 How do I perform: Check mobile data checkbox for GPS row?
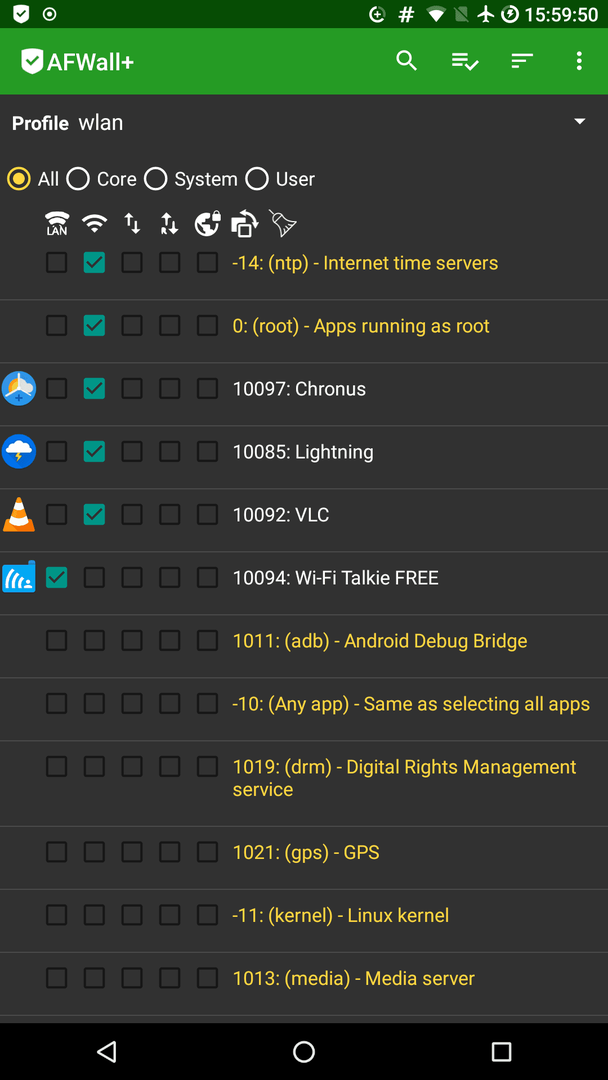click(x=132, y=852)
